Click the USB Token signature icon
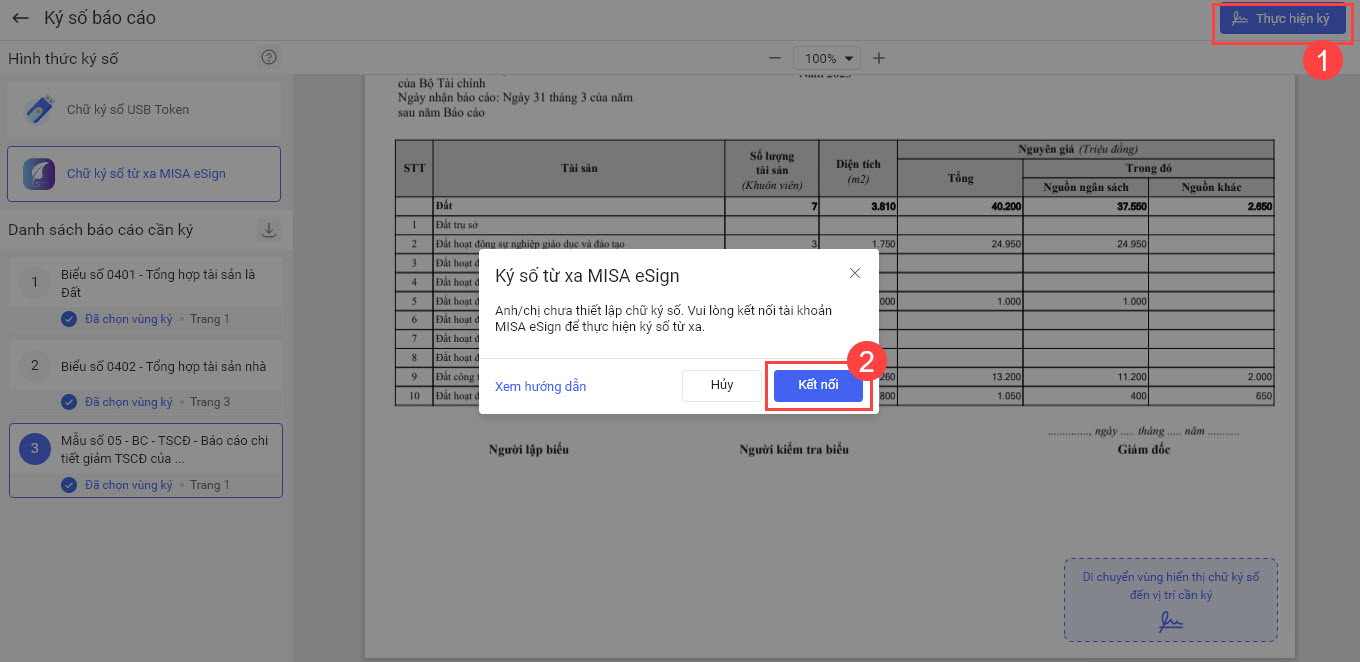 (38, 109)
